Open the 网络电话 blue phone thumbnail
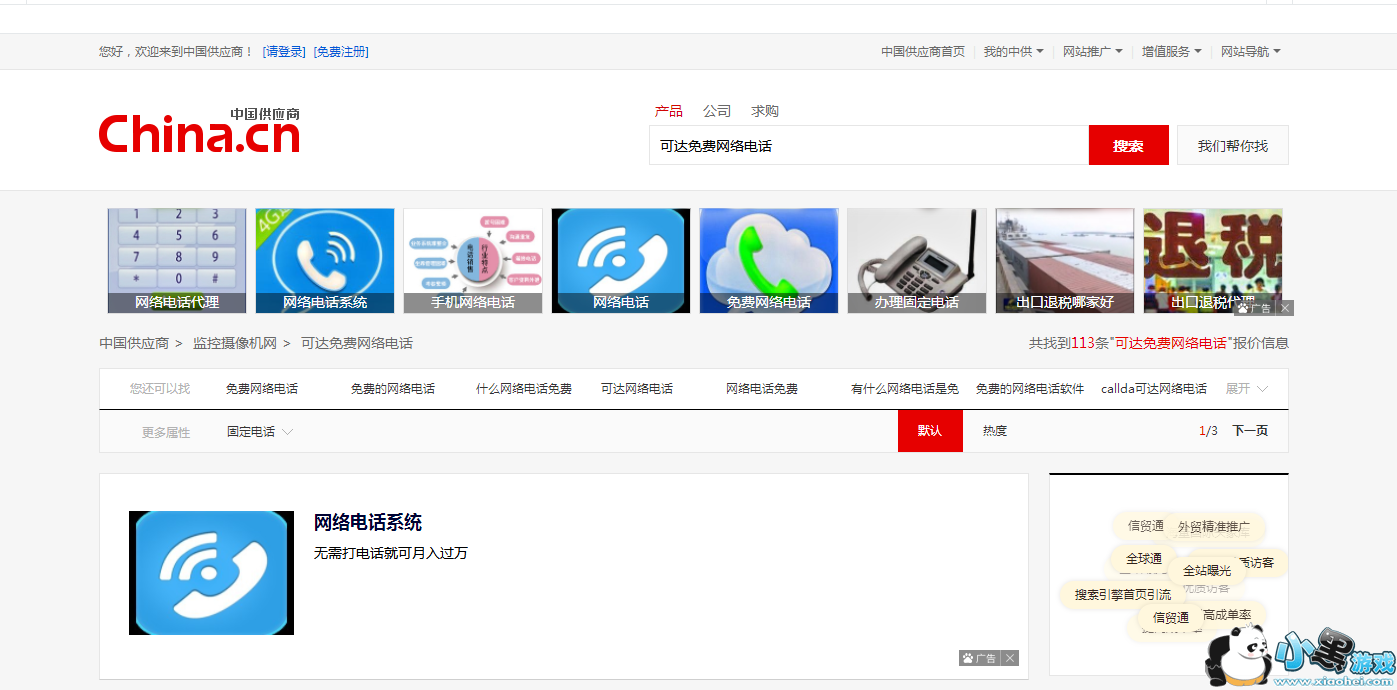This screenshot has width=1397, height=690. [621, 260]
